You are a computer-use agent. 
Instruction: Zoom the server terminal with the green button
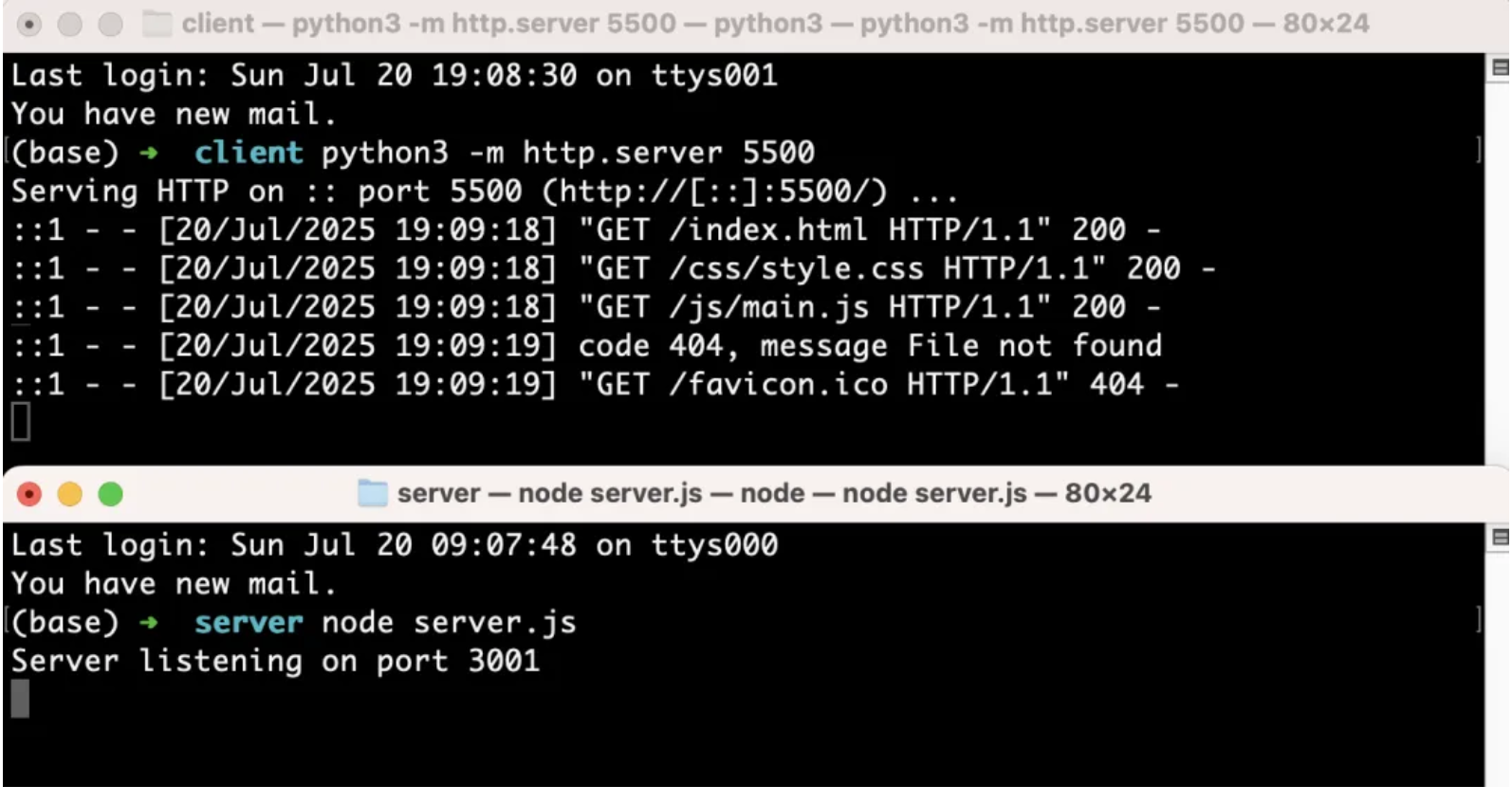[111, 494]
